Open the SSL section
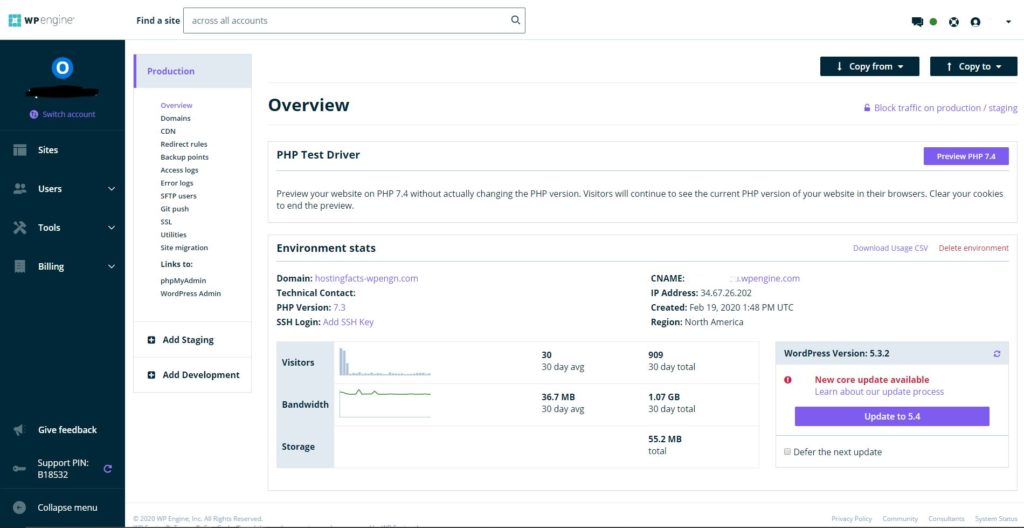This screenshot has height=528, width=1024. 166,222
